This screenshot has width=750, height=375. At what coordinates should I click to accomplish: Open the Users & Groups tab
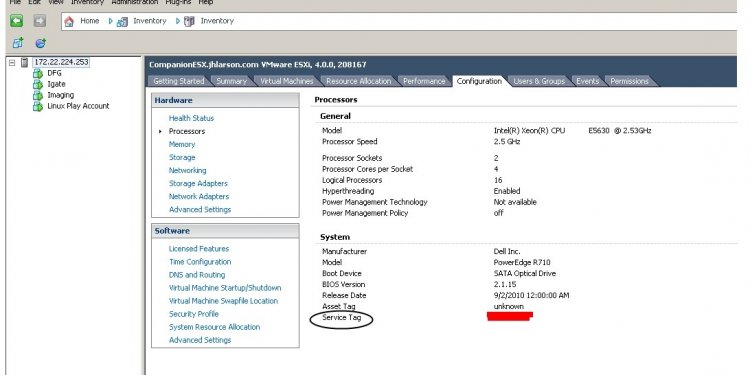pyautogui.click(x=539, y=81)
